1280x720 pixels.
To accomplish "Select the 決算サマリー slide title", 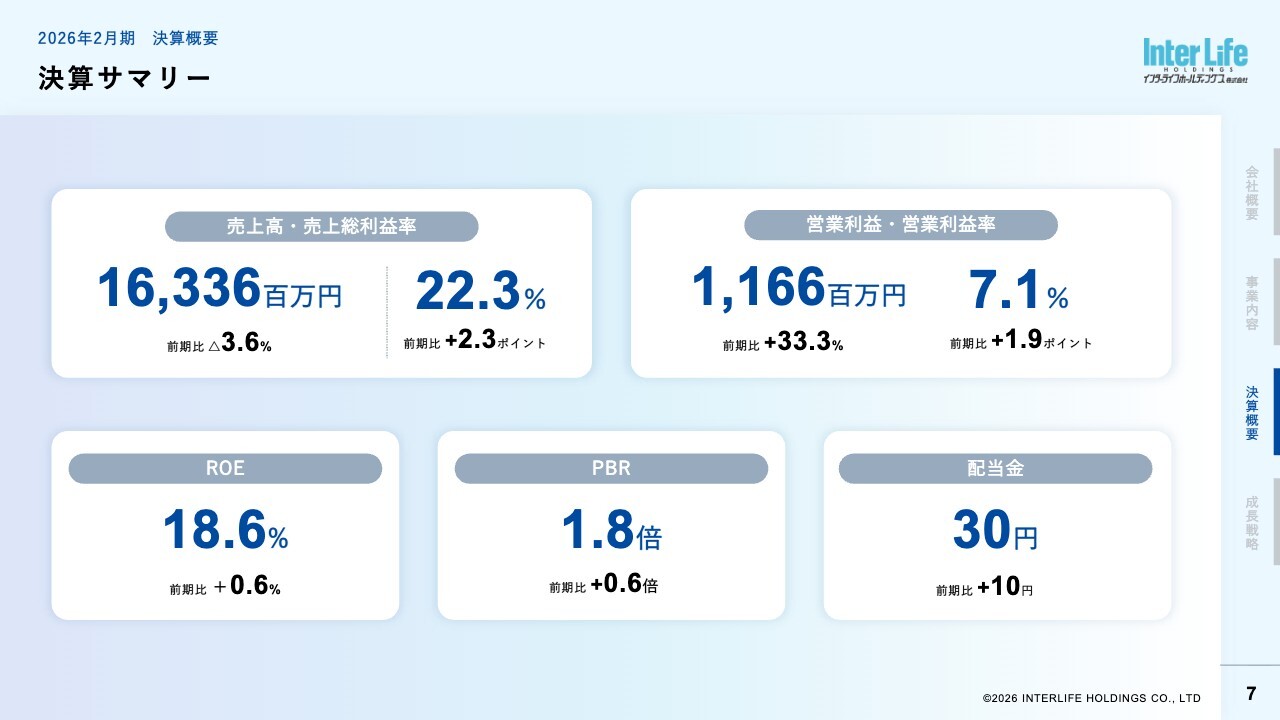I will [125, 79].
